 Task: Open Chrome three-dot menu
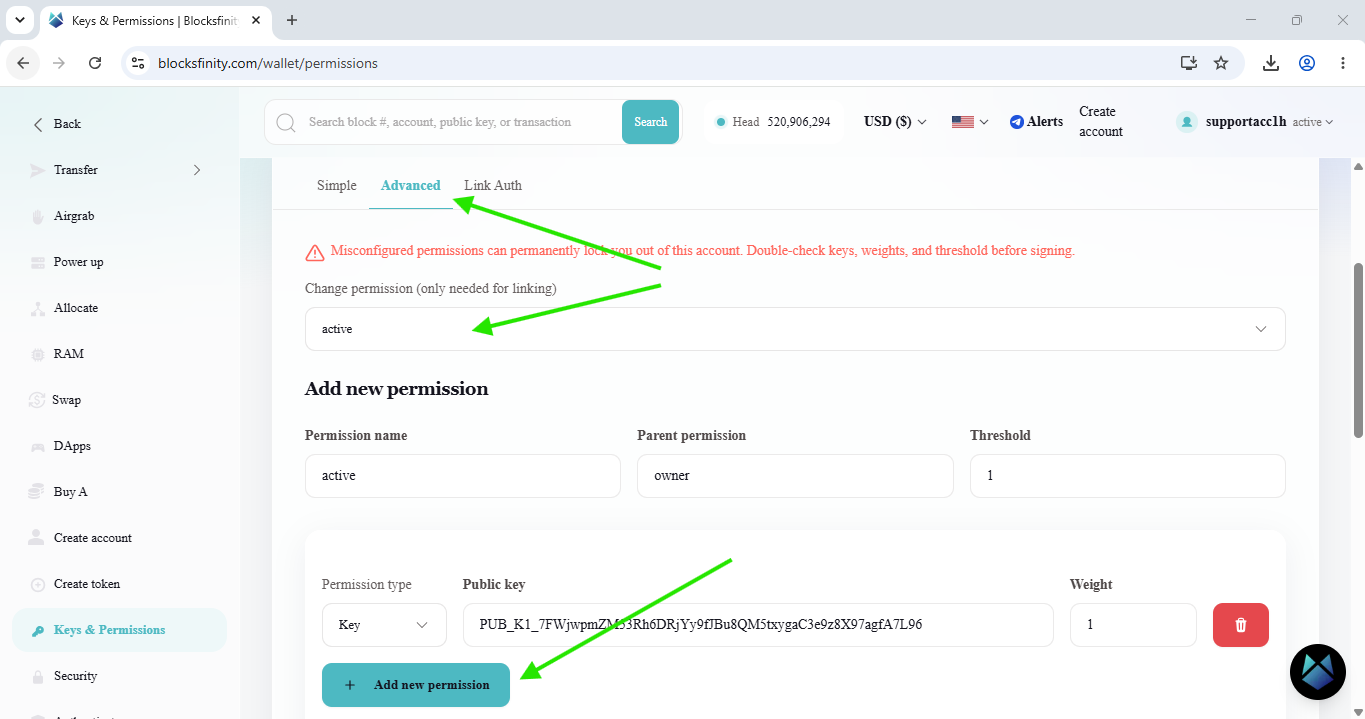click(1342, 63)
